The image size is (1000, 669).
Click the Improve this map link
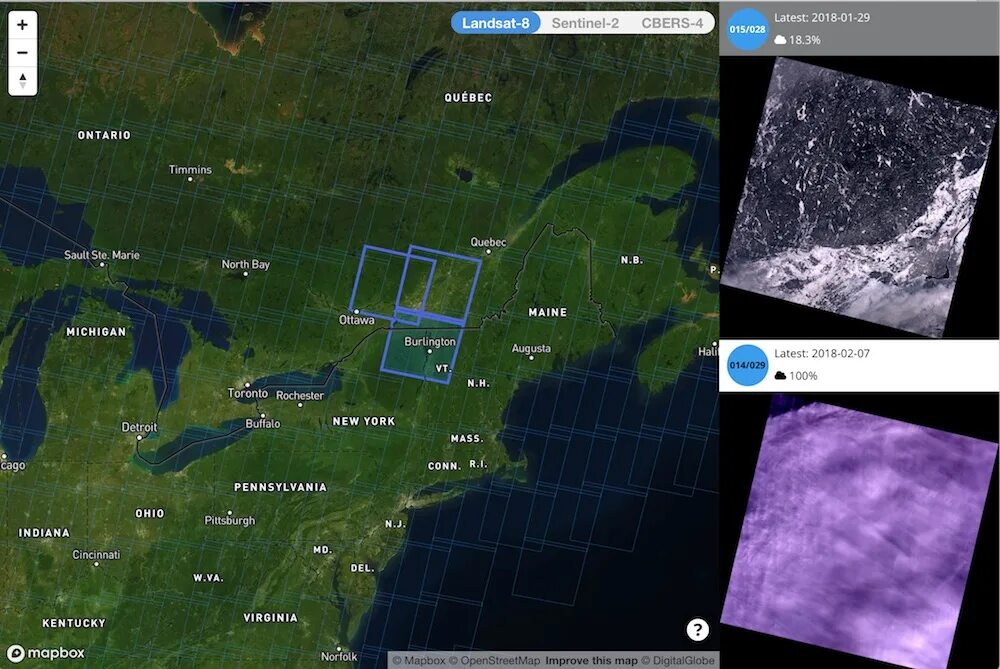tap(591, 661)
